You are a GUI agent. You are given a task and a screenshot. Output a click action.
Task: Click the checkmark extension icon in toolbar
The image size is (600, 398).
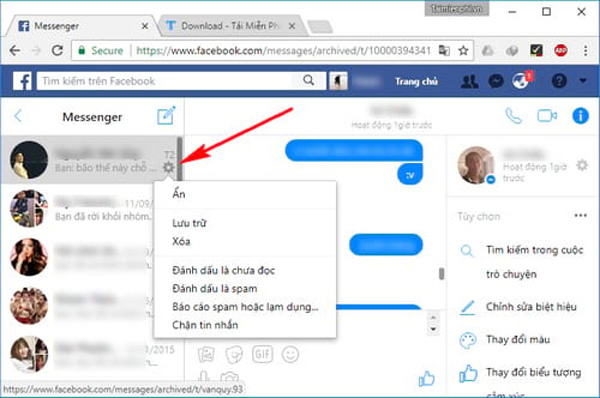(x=536, y=51)
